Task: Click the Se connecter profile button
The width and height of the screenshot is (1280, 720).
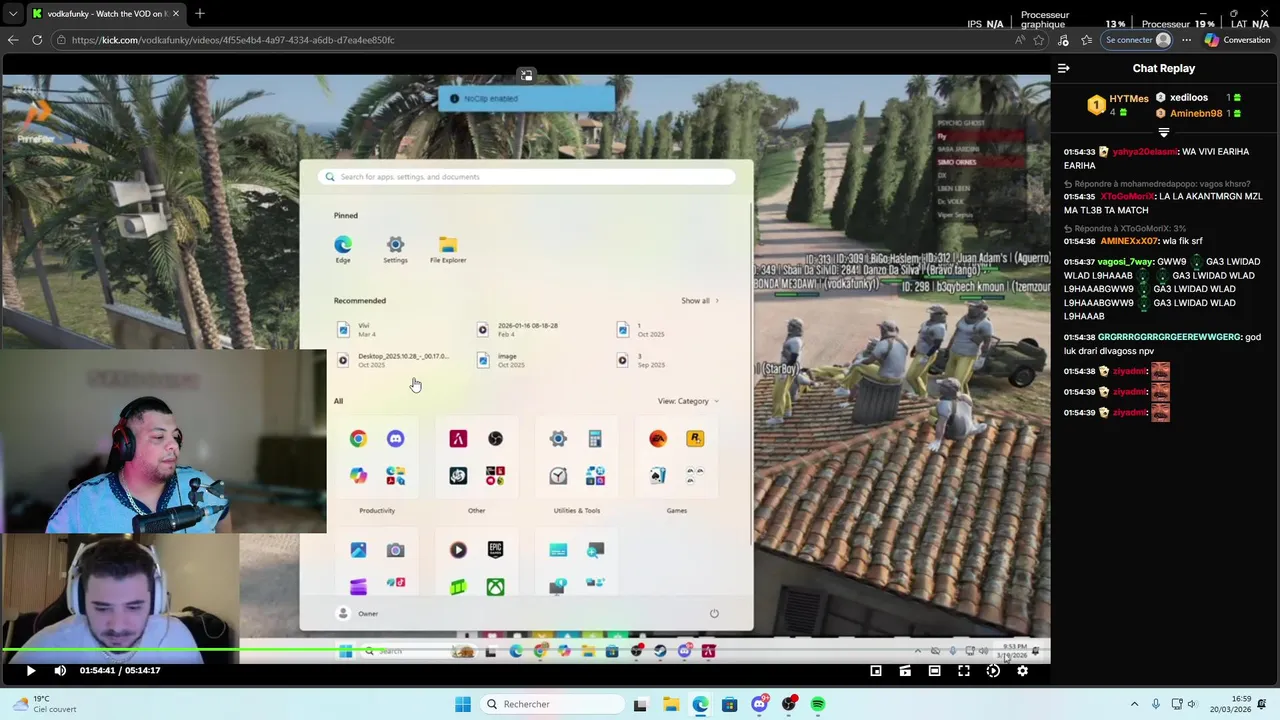Action: coord(1137,40)
